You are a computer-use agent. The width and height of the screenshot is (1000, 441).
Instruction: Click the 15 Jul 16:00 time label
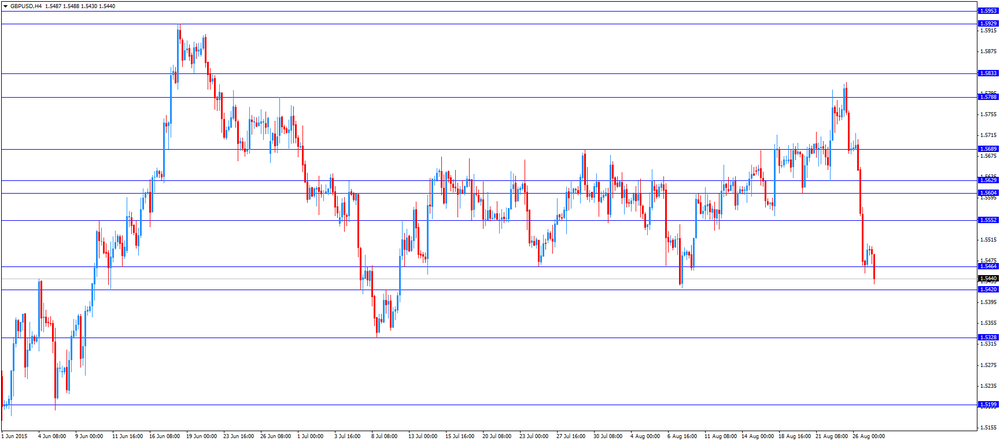pyautogui.click(x=460, y=437)
